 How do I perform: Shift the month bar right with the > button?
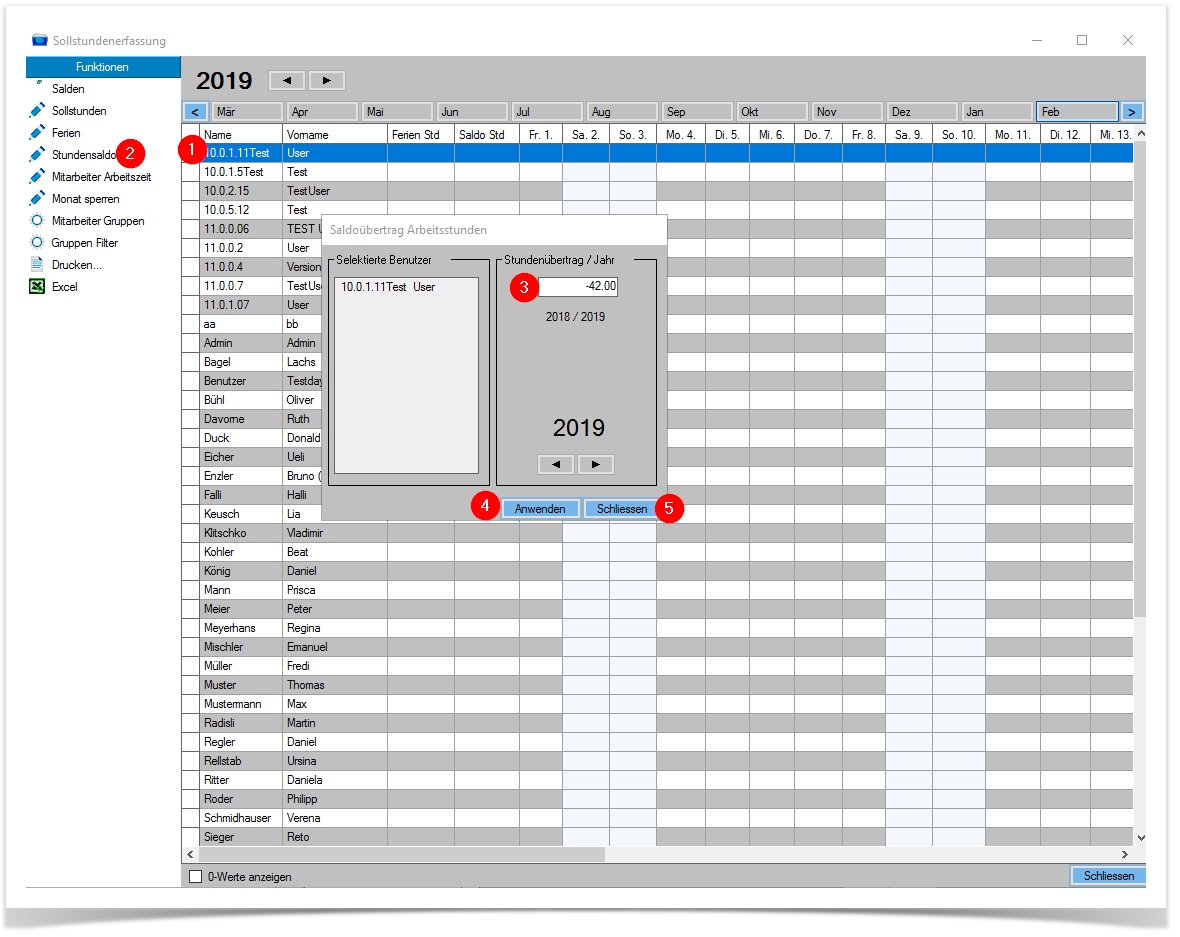click(x=1132, y=112)
